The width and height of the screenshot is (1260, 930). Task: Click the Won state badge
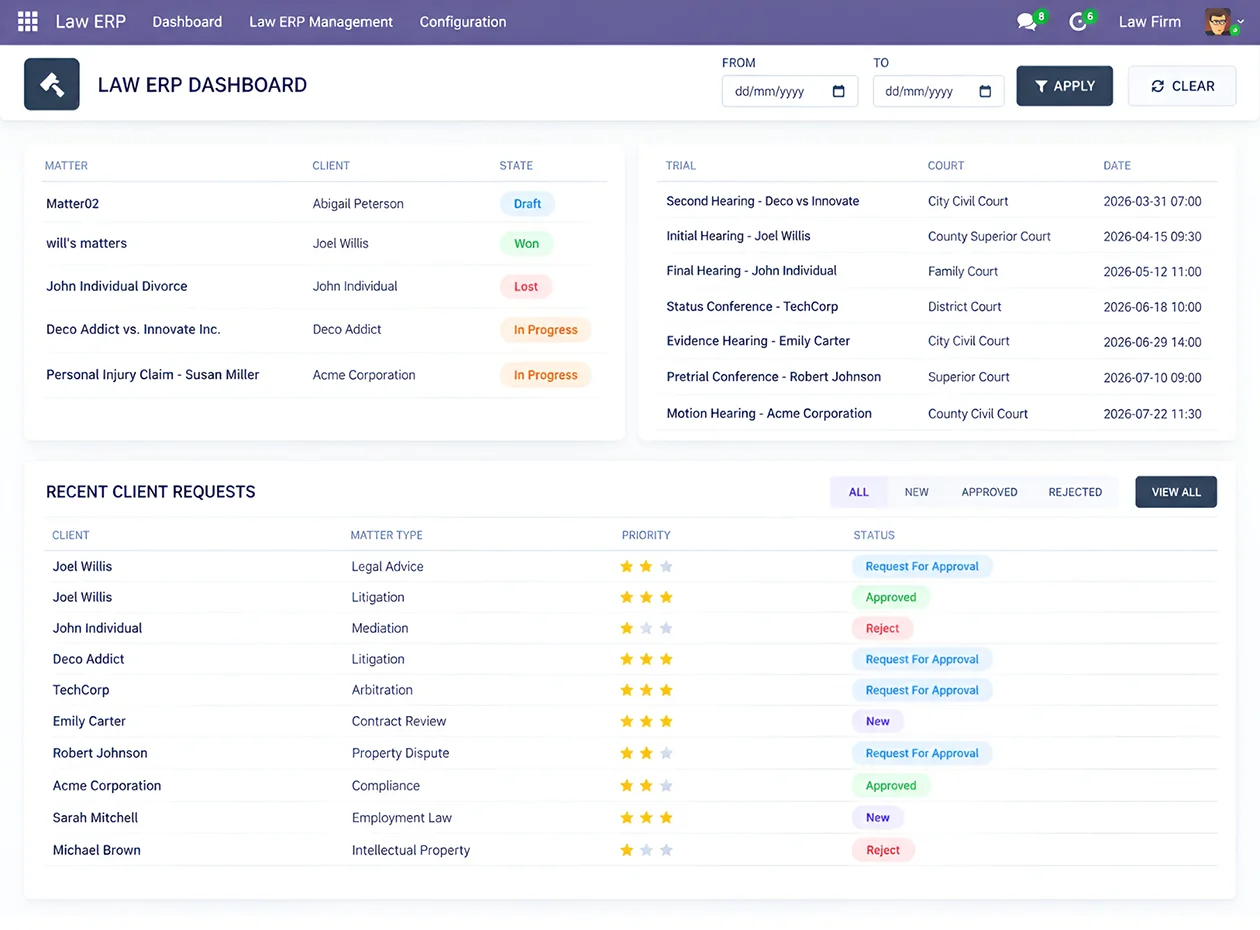[526, 244]
